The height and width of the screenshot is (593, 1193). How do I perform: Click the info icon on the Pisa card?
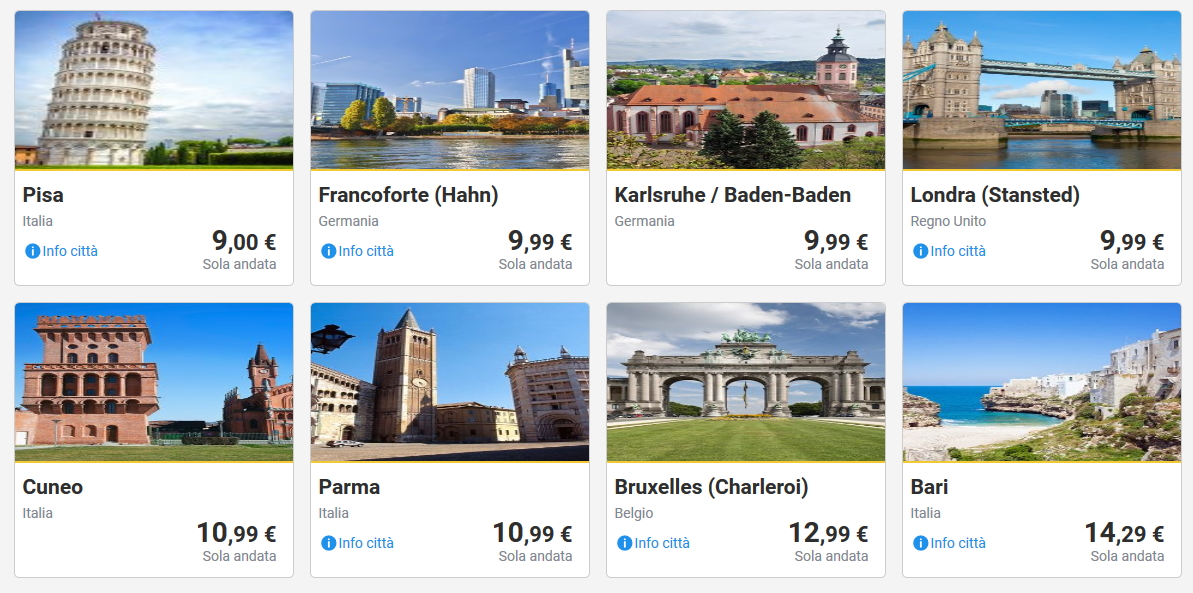tap(33, 251)
